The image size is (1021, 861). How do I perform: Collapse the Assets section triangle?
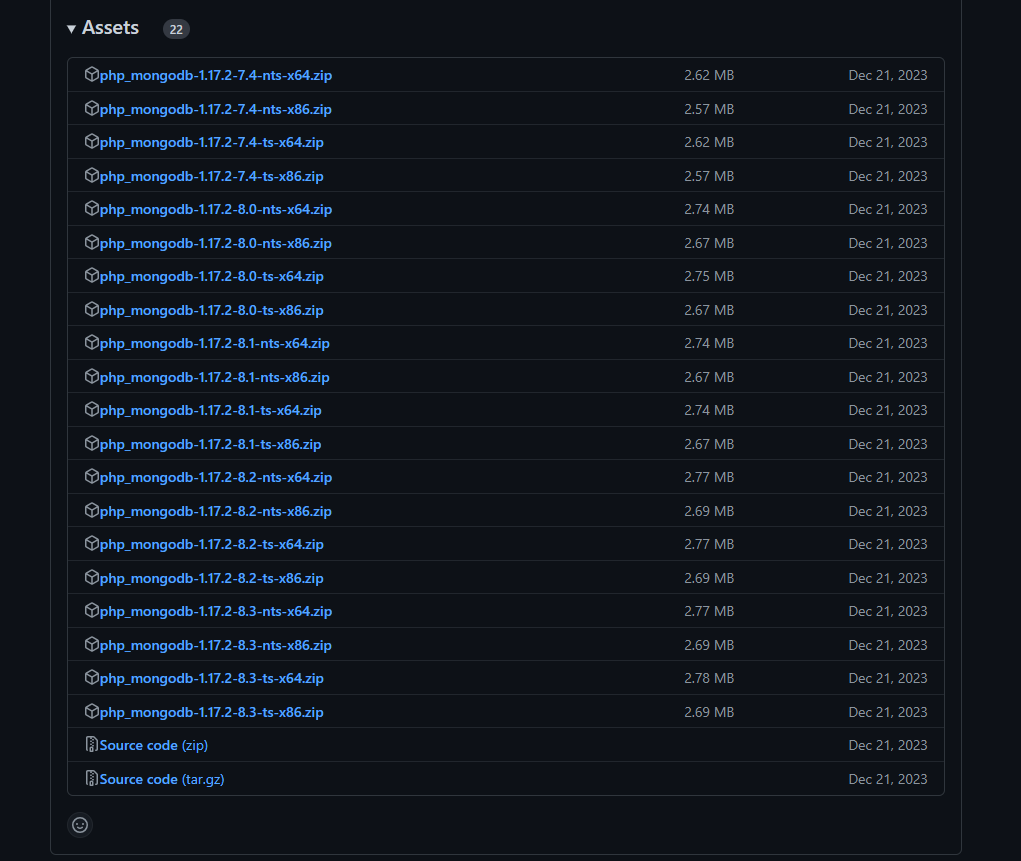pos(72,29)
